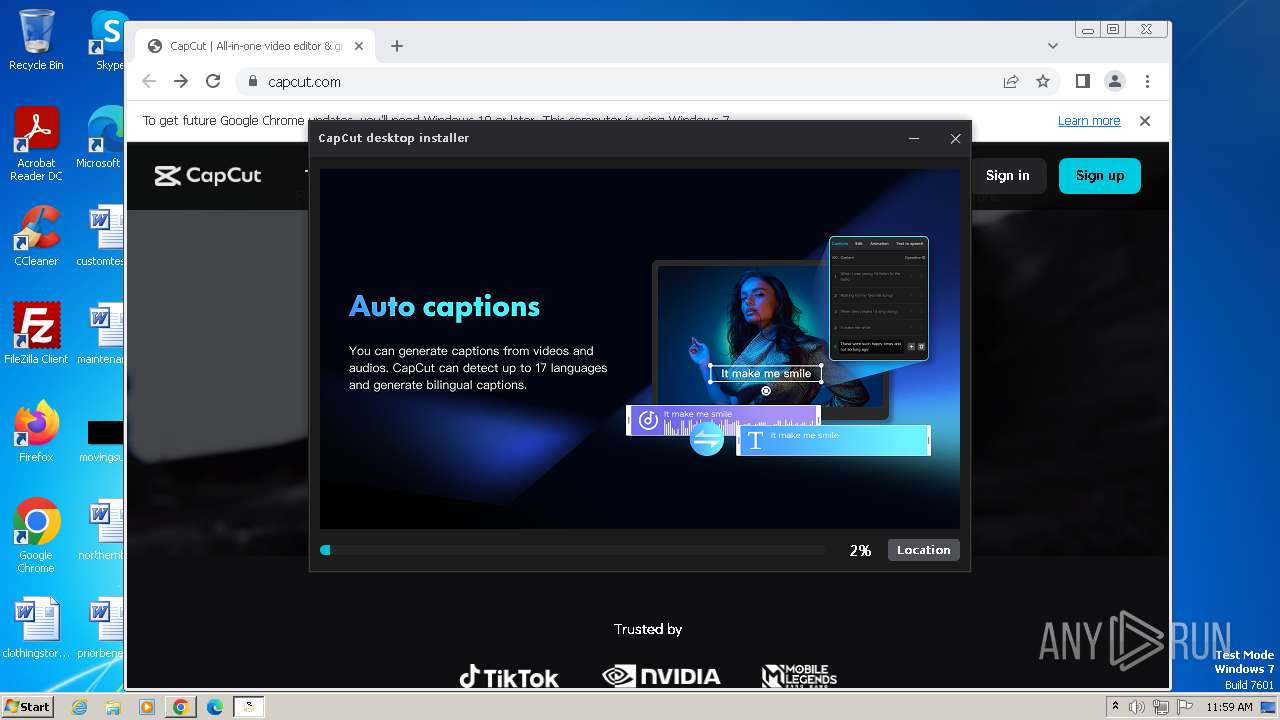Click NVIDIA logo under Trusted by
This screenshot has height=720, width=1280.
(x=661, y=677)
